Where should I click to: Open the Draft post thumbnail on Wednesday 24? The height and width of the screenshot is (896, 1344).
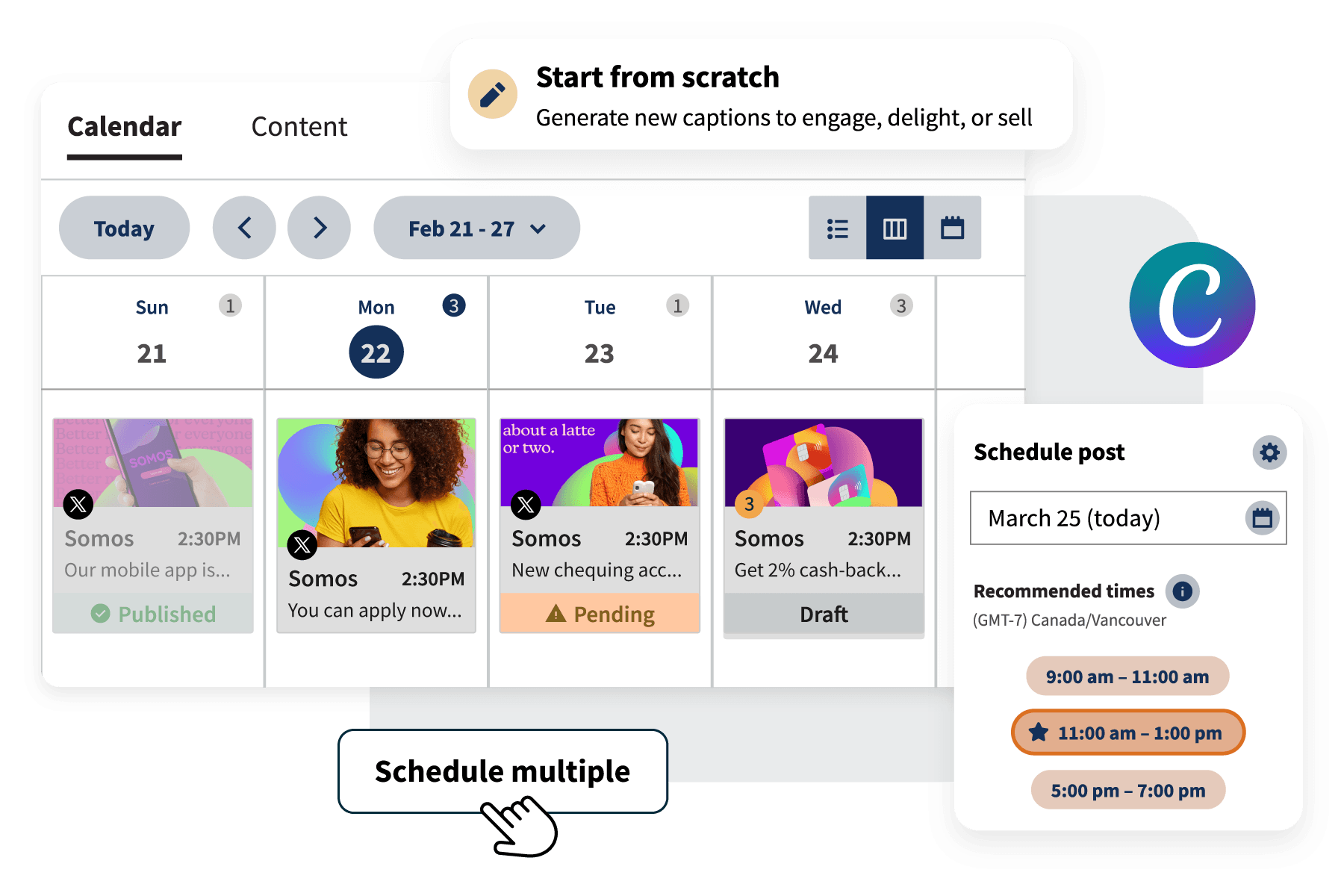pyautogui.click(x=824, y=463)
